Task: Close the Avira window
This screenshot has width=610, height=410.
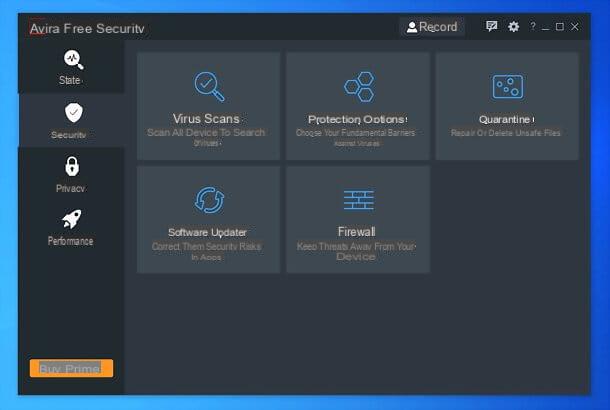Action: pos(575,26)
